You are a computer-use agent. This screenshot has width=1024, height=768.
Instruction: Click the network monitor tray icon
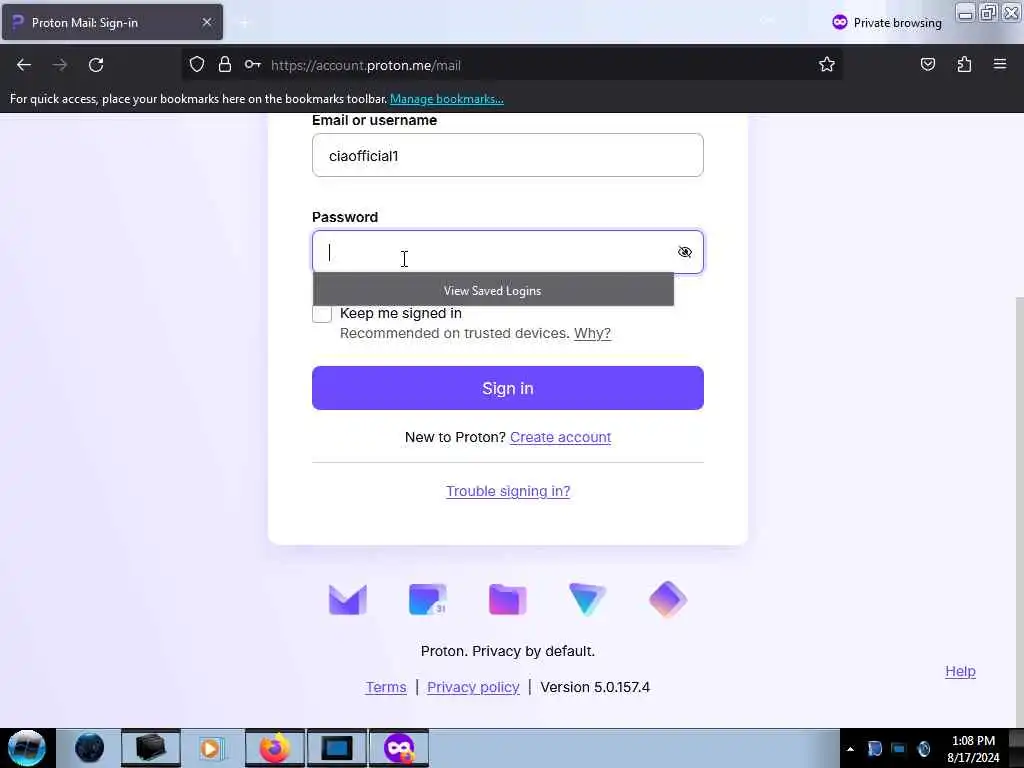click(899, 749)
